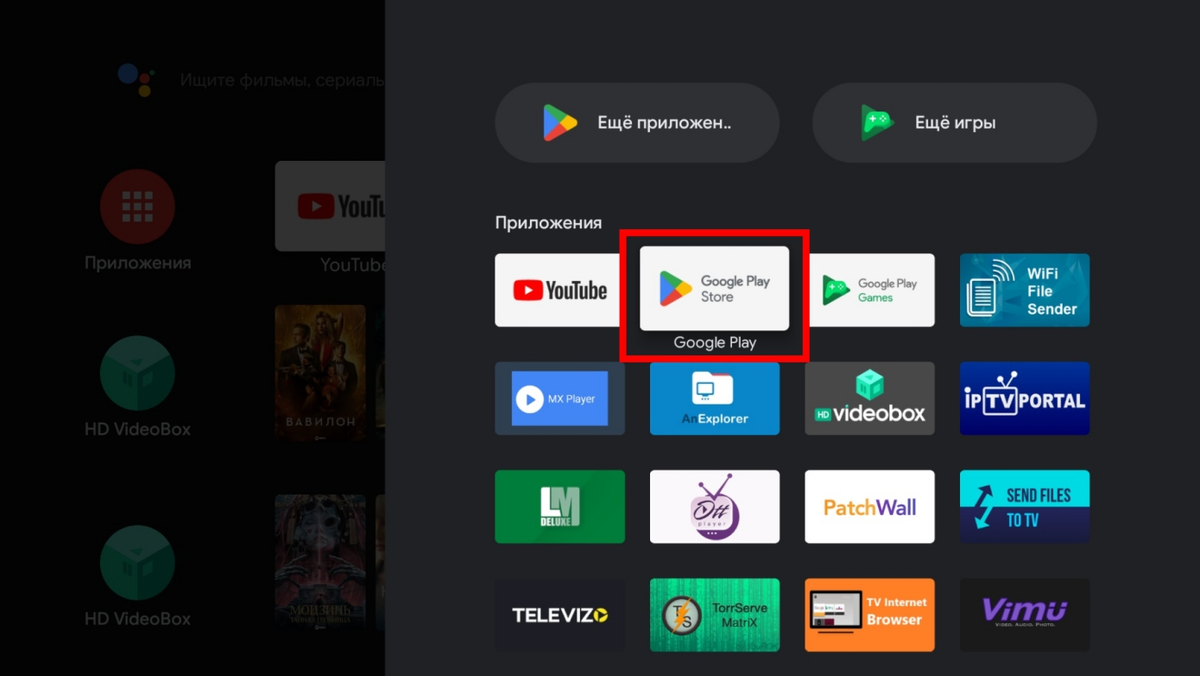Launch Google Play Store app tile
Screen dimensions: 1200x676
tap(714, 289)
